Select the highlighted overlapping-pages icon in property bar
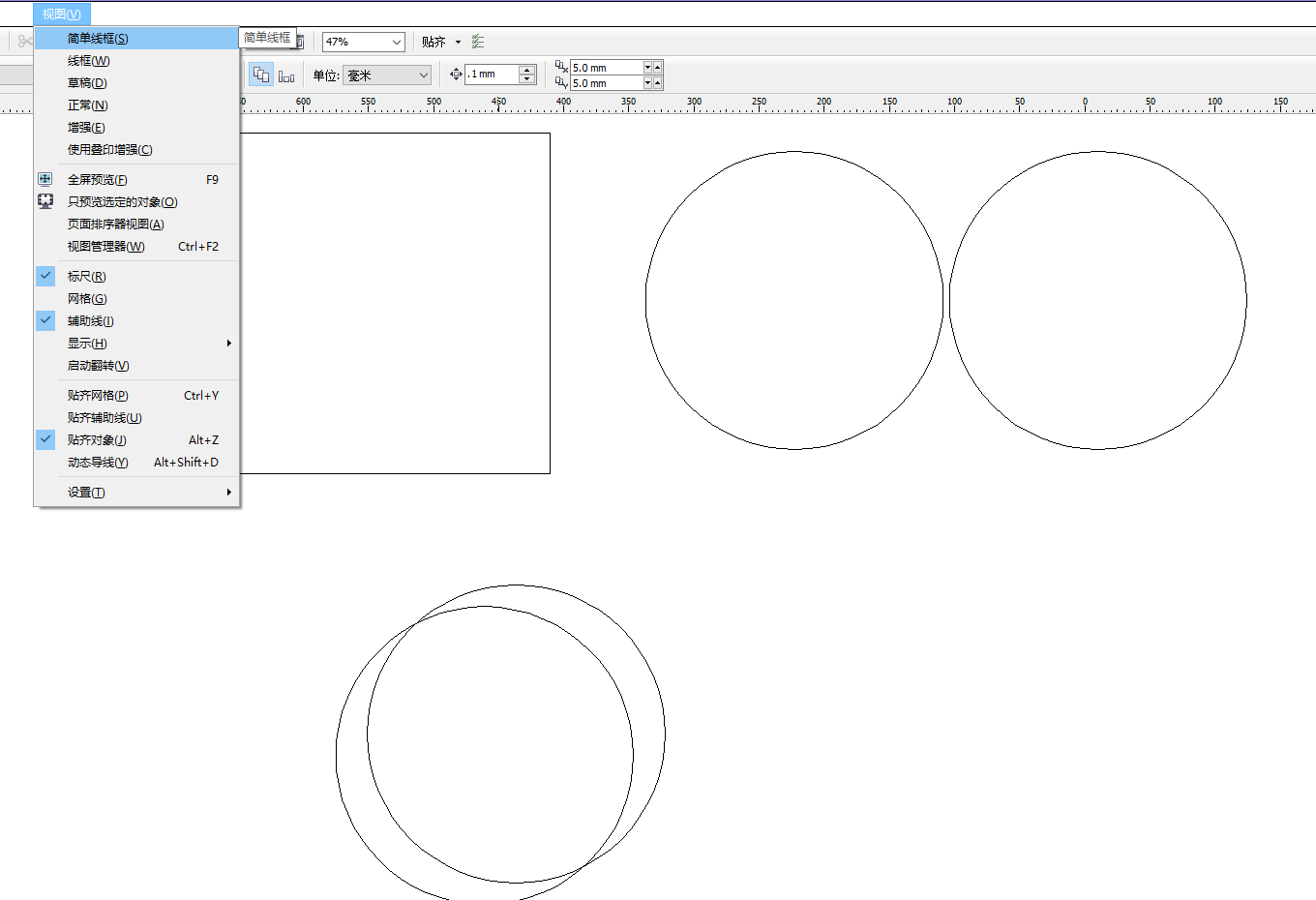Image resolution: width=1316 pixels, height=900 pixels. (261, 75)
